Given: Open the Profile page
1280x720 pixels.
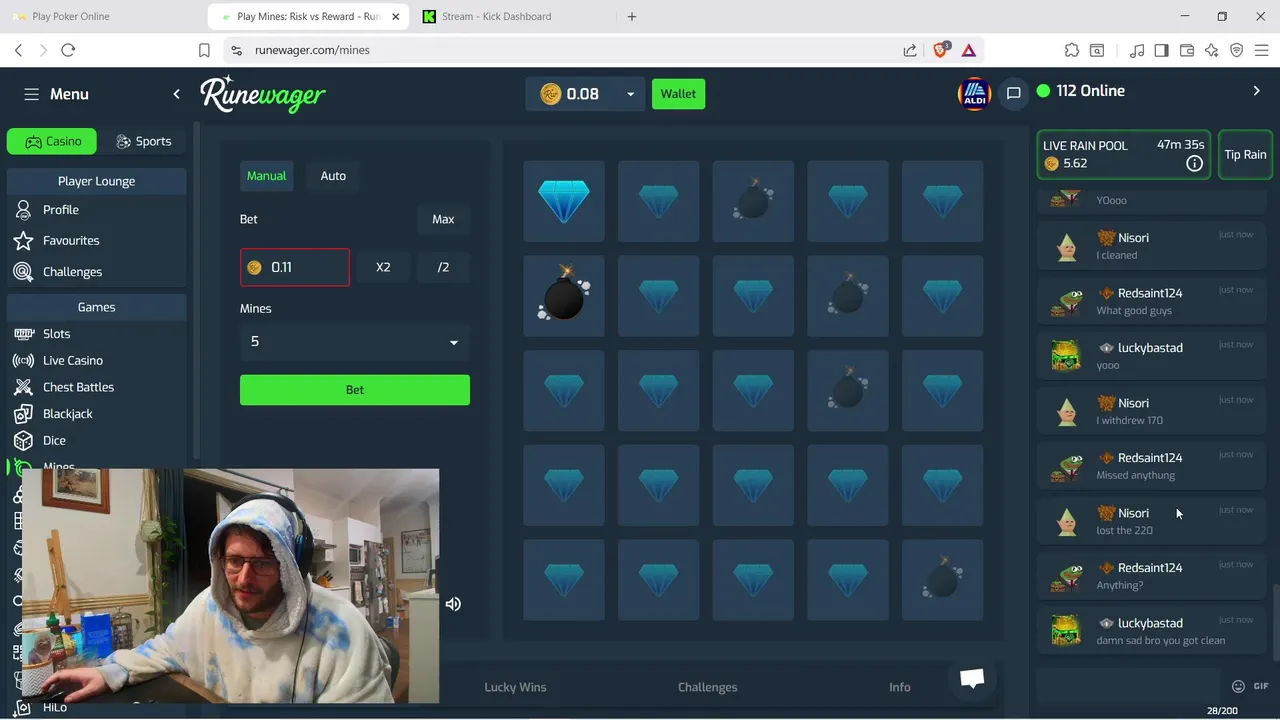Looking at the screenshot, I should coord(60,210).
